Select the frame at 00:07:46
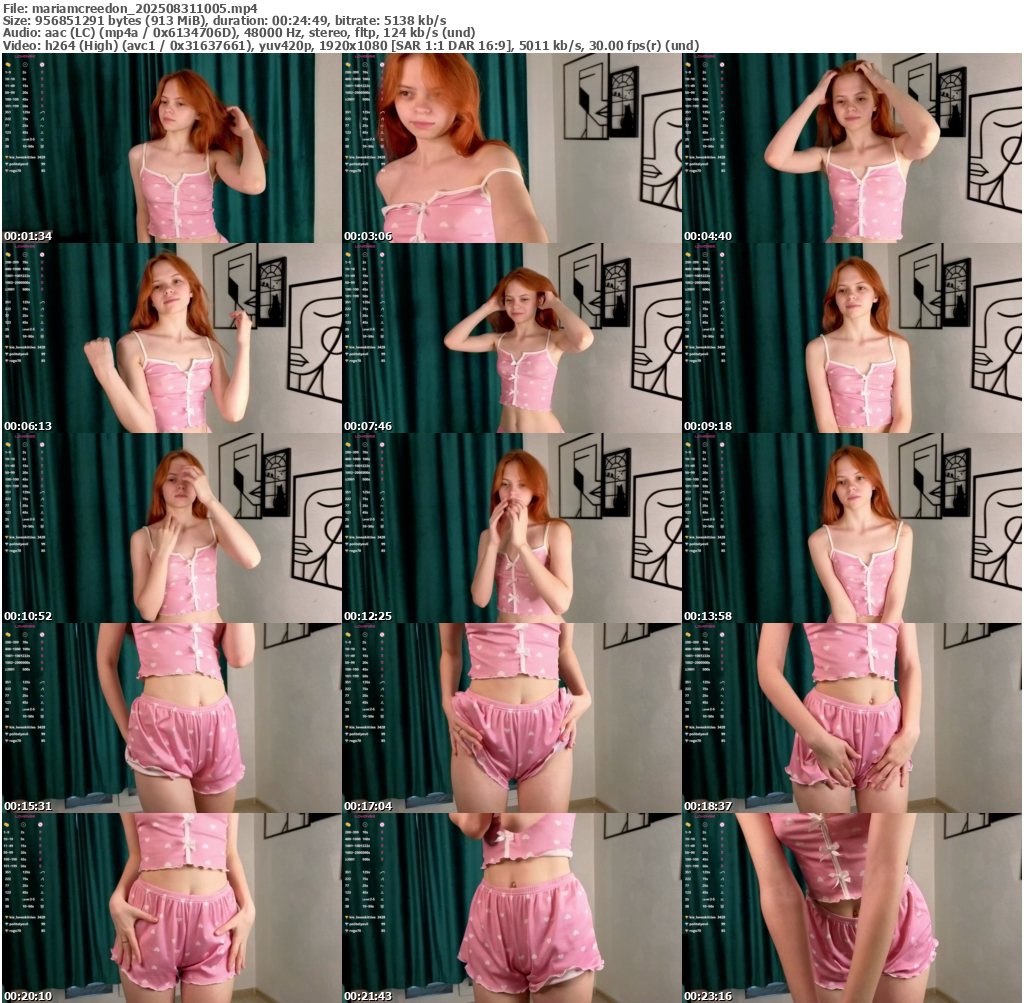 coord(511,338)
